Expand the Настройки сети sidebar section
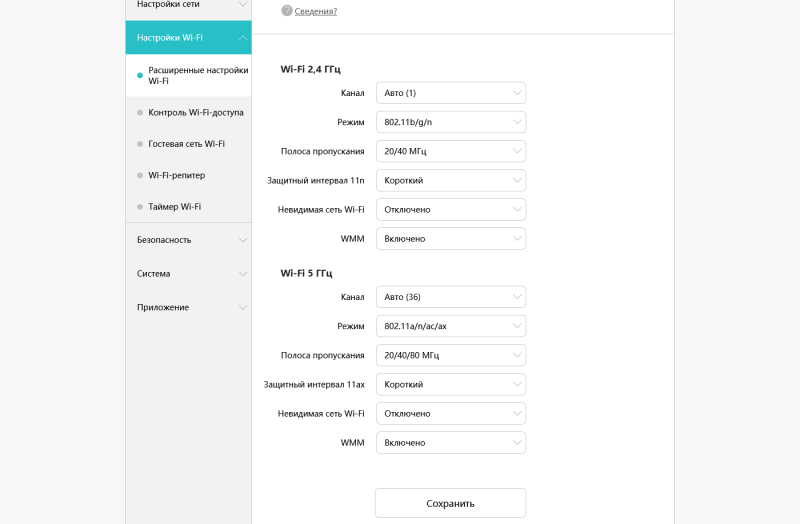The image size is (800, 524). click(x=188, y=5)
